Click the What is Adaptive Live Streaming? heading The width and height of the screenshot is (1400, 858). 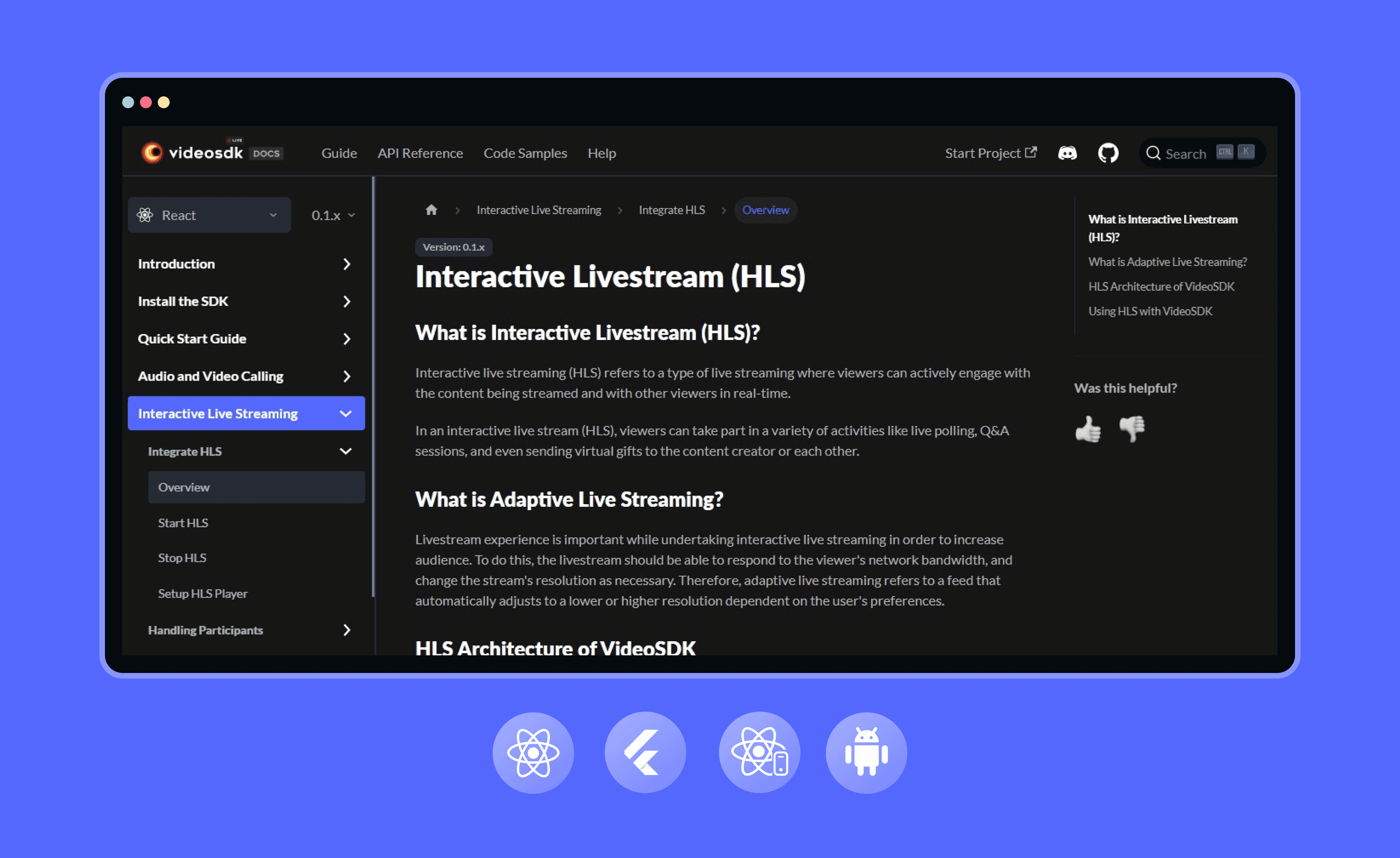tap(569, 499)
